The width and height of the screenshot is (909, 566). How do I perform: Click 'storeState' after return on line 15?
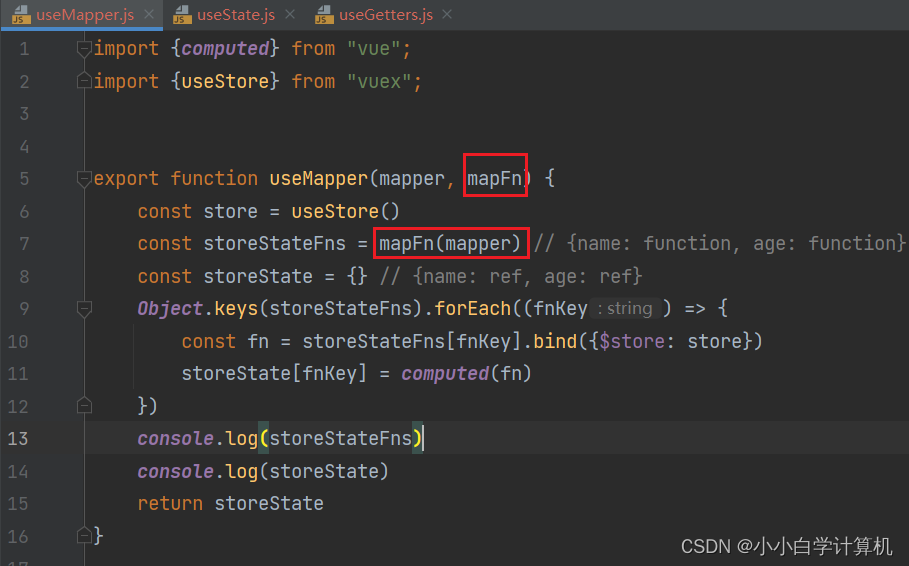(x=269, y=503)
